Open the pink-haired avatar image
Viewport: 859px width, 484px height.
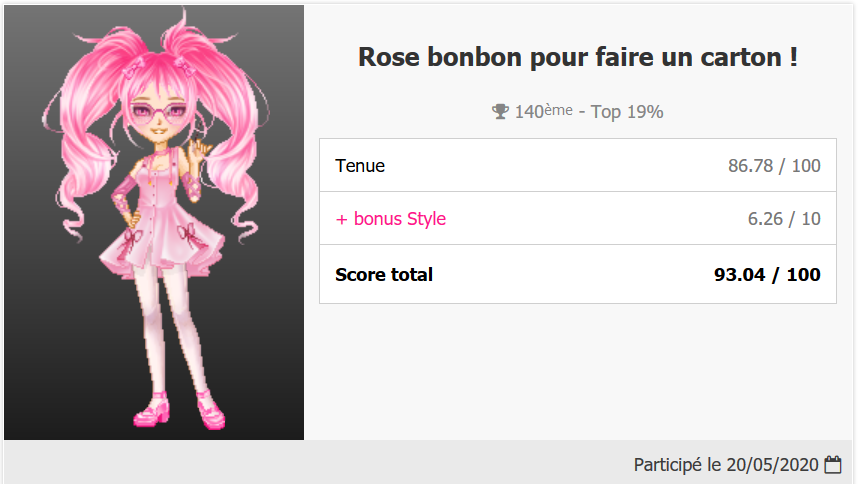coord(154,222)
